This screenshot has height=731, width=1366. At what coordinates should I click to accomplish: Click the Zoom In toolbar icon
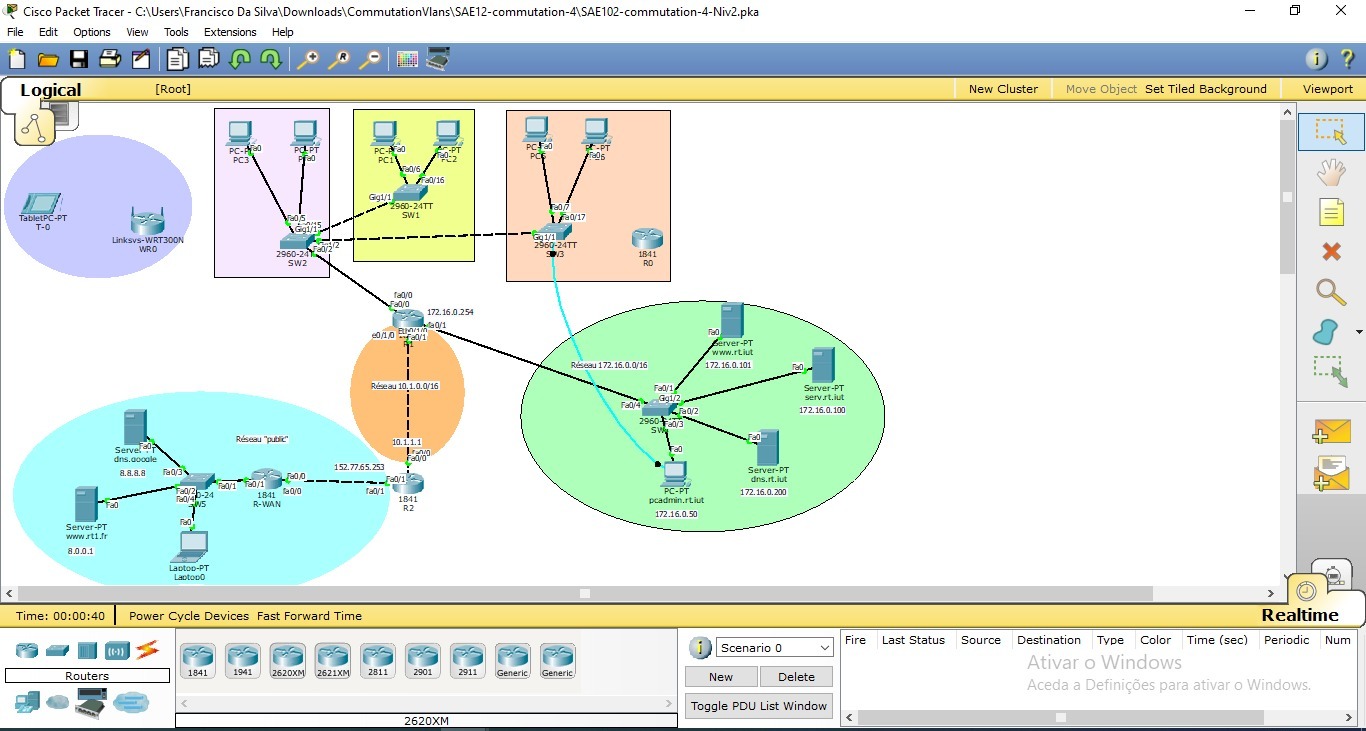coord(308,60)
